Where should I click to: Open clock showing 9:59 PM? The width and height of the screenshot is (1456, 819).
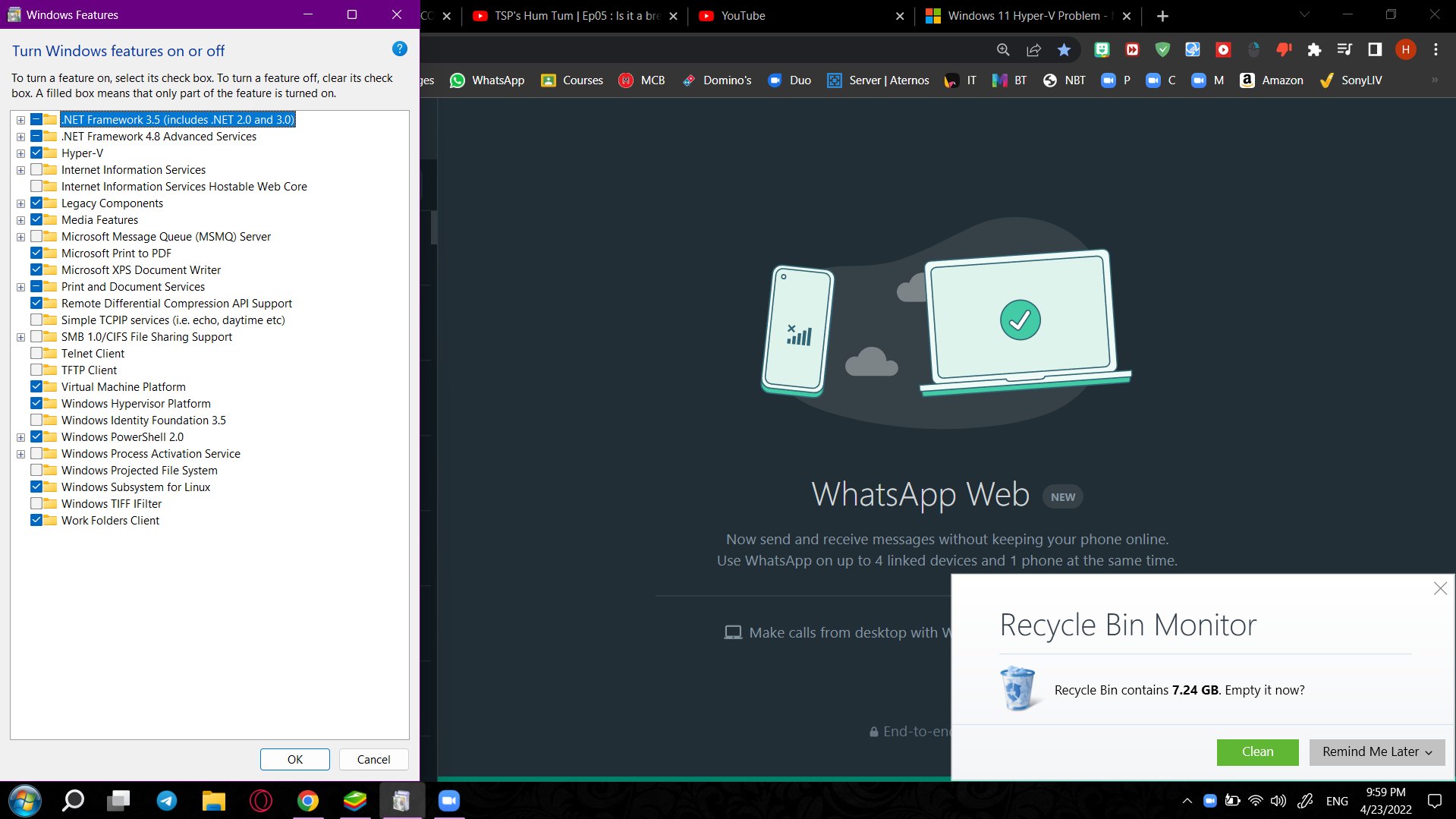(1385, 801)
